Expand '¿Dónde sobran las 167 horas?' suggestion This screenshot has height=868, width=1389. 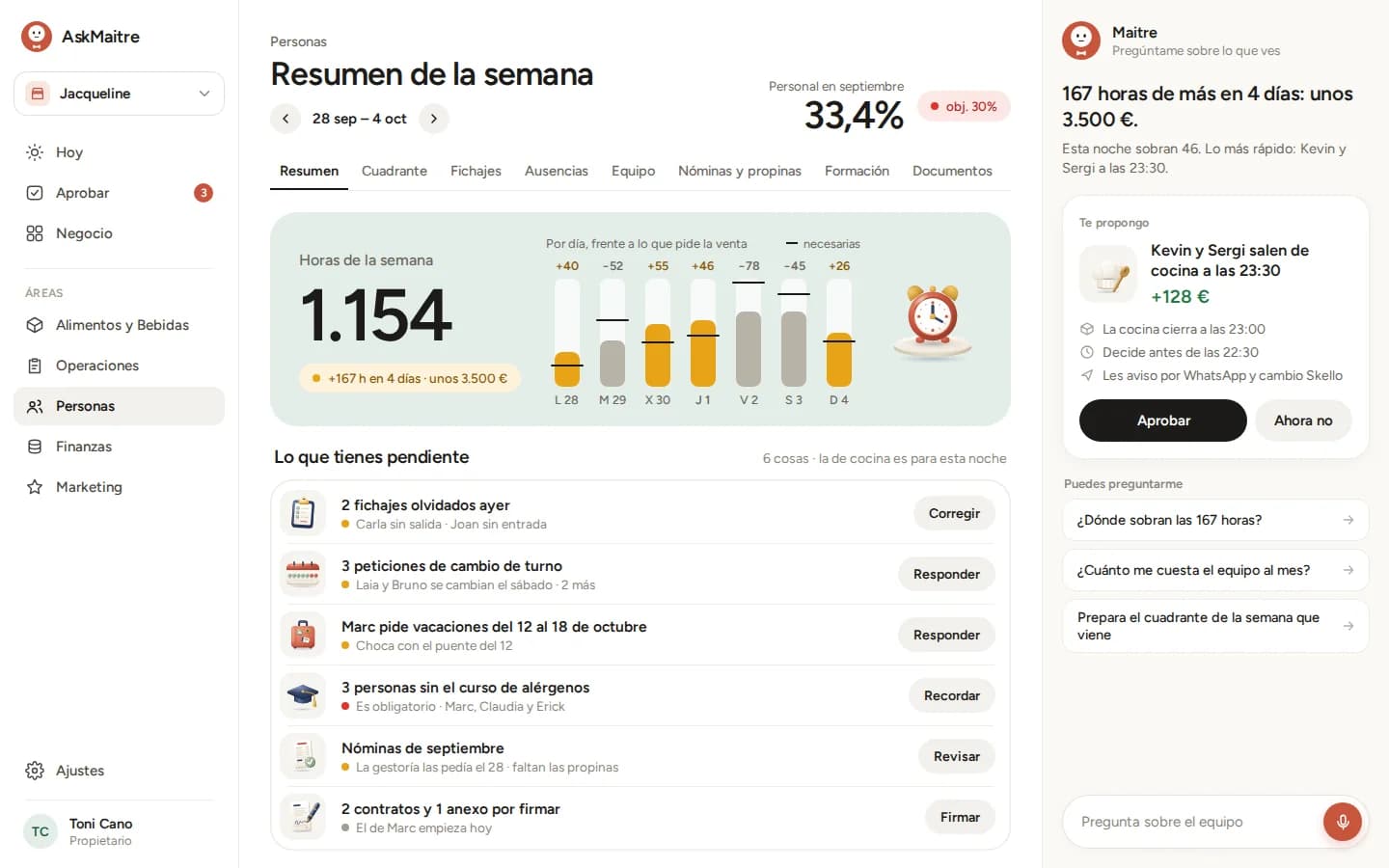(x=1215, y=520)
